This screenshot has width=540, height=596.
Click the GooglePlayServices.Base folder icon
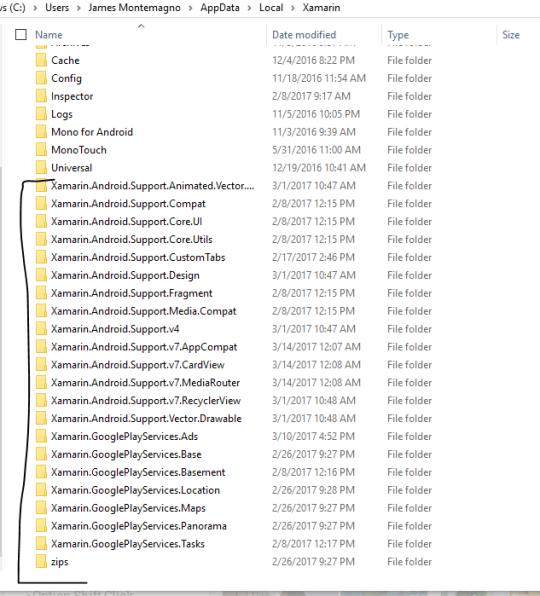(x=41, y=454)
